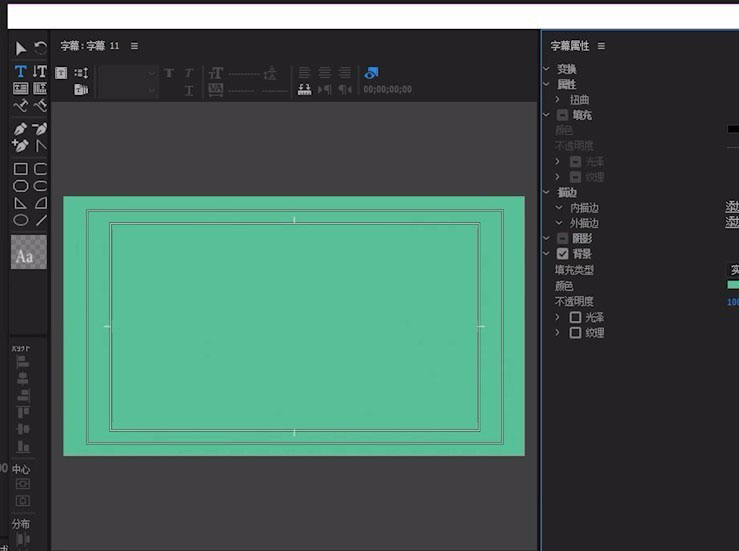This screenshot has height=551, width=739.
Task: Select the Line tool
Action: (x=41, y=220)
